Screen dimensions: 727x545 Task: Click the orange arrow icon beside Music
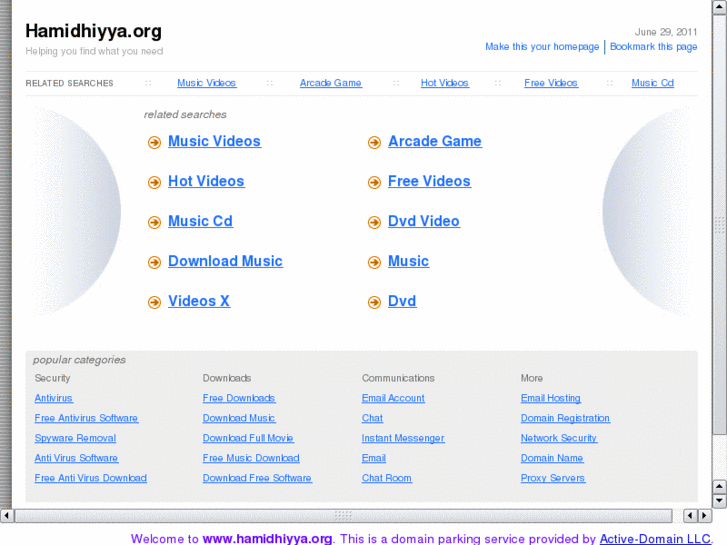pos(374,262)
